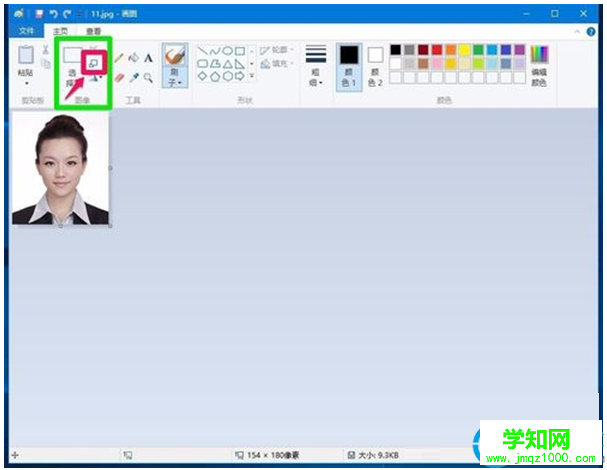Click the Paint app icon in title bar
This screenshot has width=607, height=470.
(x=19, y=14)
